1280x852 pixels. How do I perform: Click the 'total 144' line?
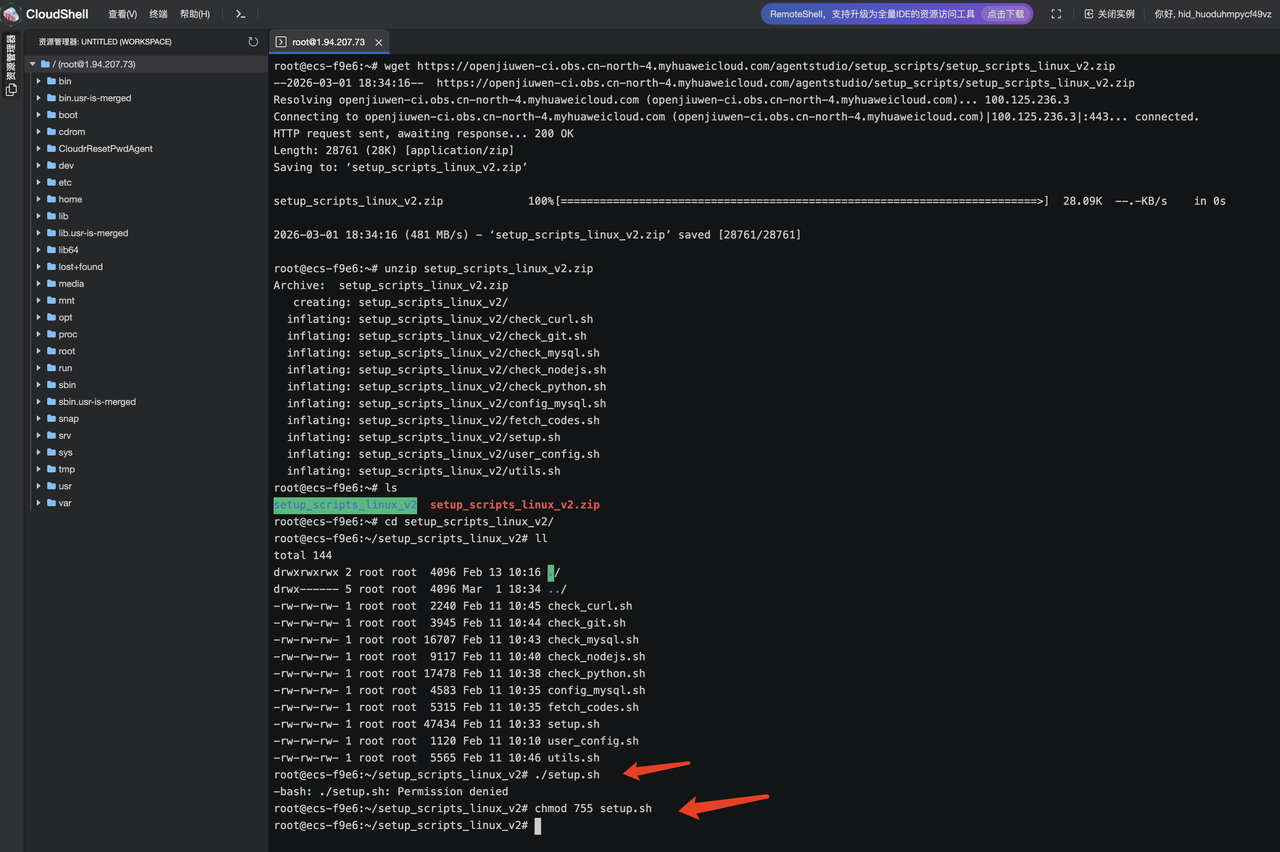(x=303, y=555)
